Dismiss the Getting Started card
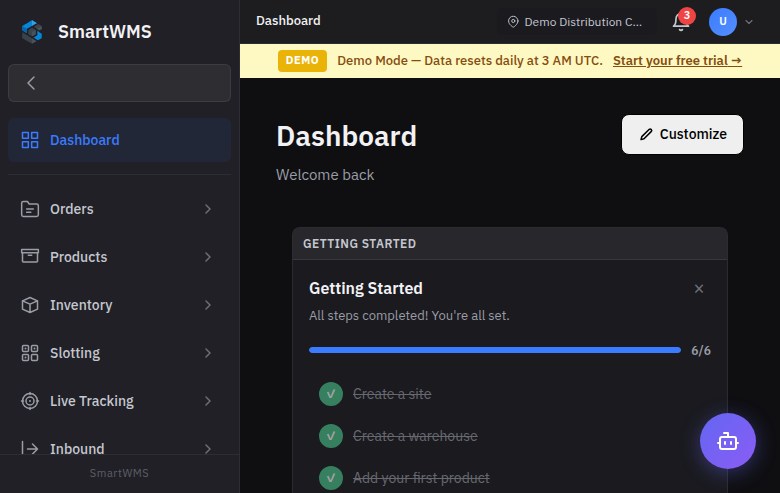The image size is (780, 493). click(x=699, y=289)
